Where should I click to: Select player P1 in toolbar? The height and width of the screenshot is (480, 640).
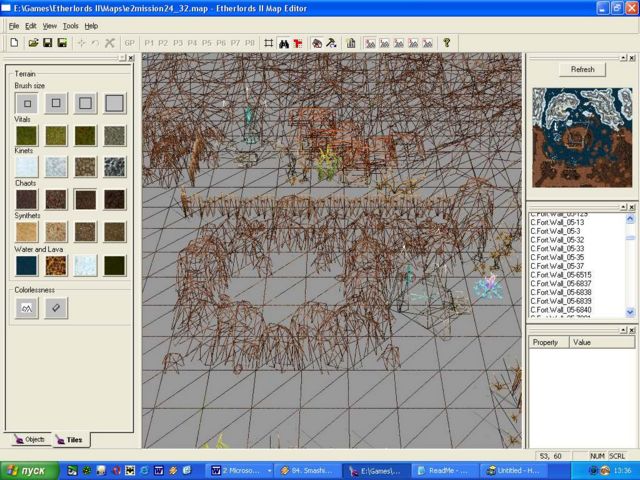click(149, 43)
